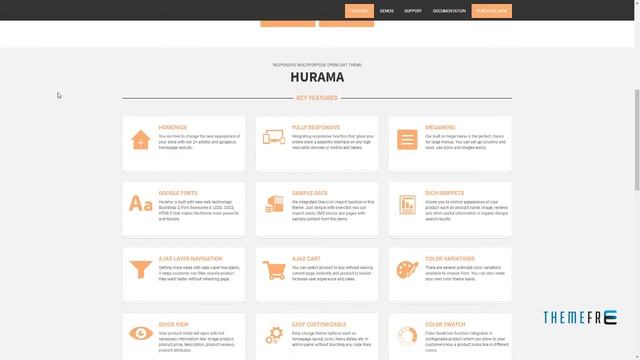
Task: Click the Color Variations palette icon
Action: pyautogui.click(x=407, y=270)
